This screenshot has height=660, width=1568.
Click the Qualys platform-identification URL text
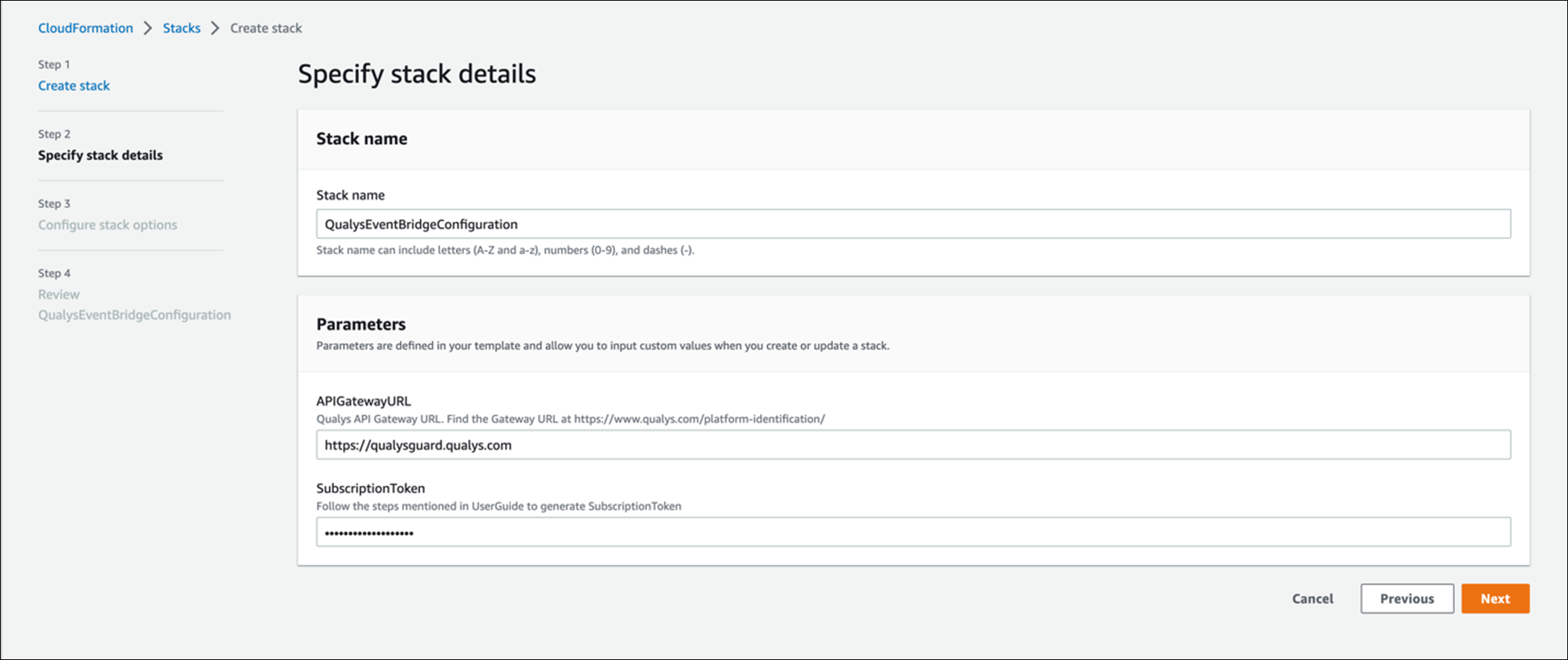[699, 419]
